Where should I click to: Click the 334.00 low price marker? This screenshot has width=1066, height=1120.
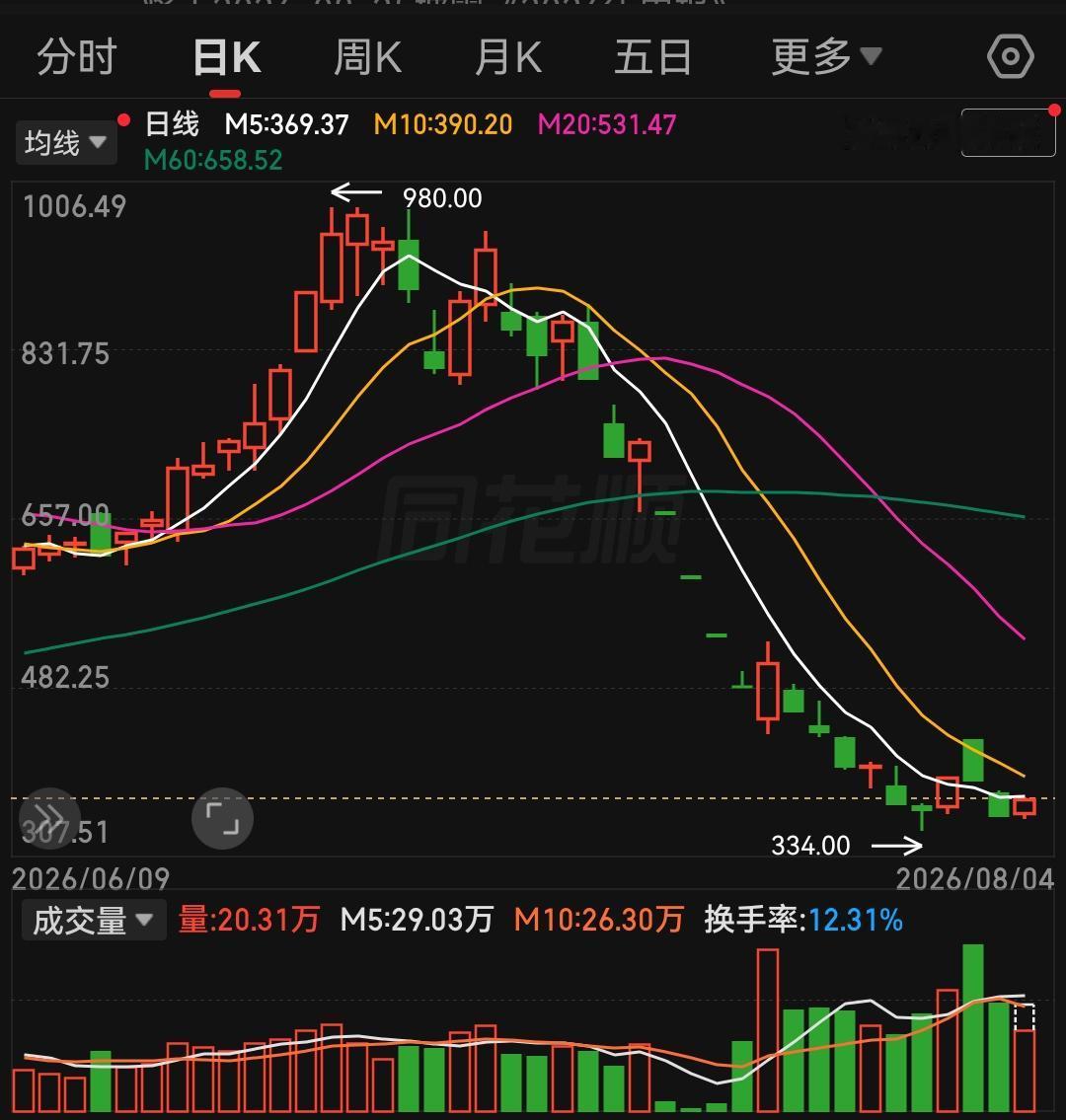click(810, 846)
